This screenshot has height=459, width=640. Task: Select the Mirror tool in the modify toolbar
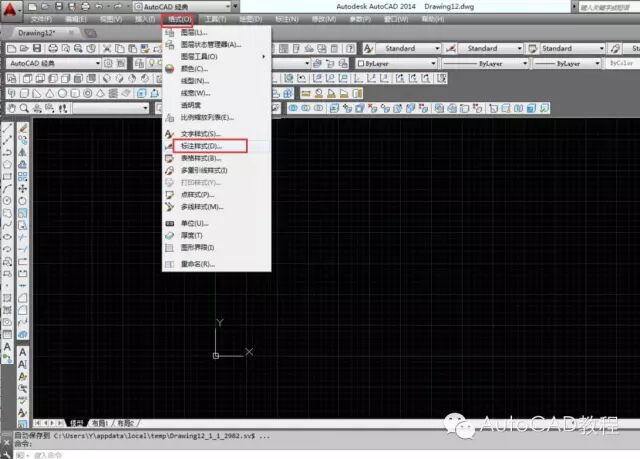tap(23, 152)
